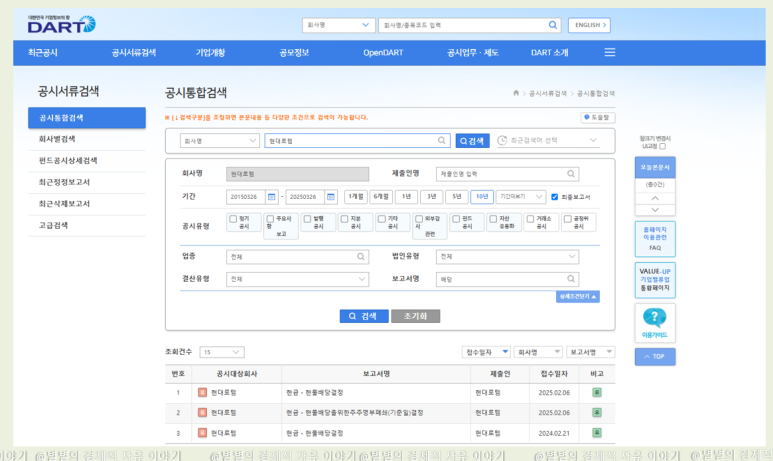773x461 pixels.
Task: Open the 회사명 dropdown in the top header
Action: pos(338,25)
